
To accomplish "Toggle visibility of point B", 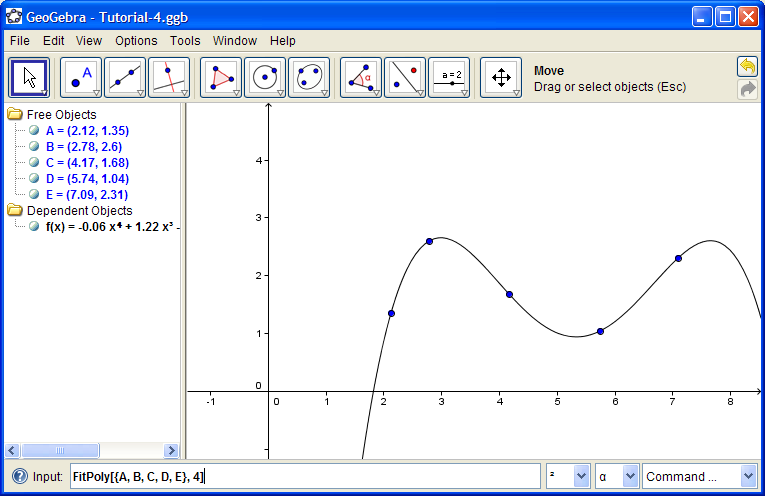I will pos(34,146).
